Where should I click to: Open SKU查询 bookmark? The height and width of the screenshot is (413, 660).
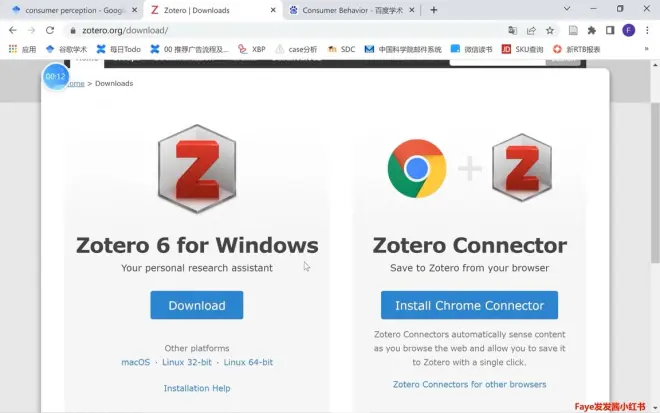[522, 49]
